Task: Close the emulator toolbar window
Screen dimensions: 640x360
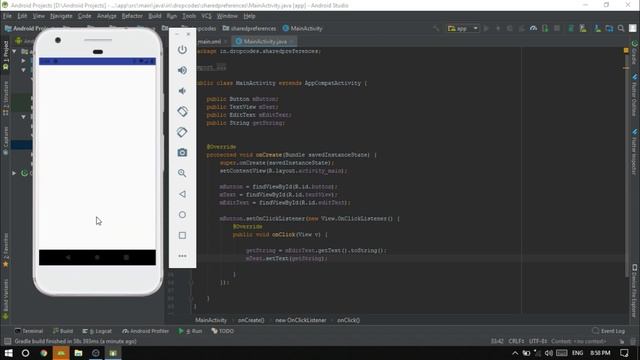Action: (188, 34)
